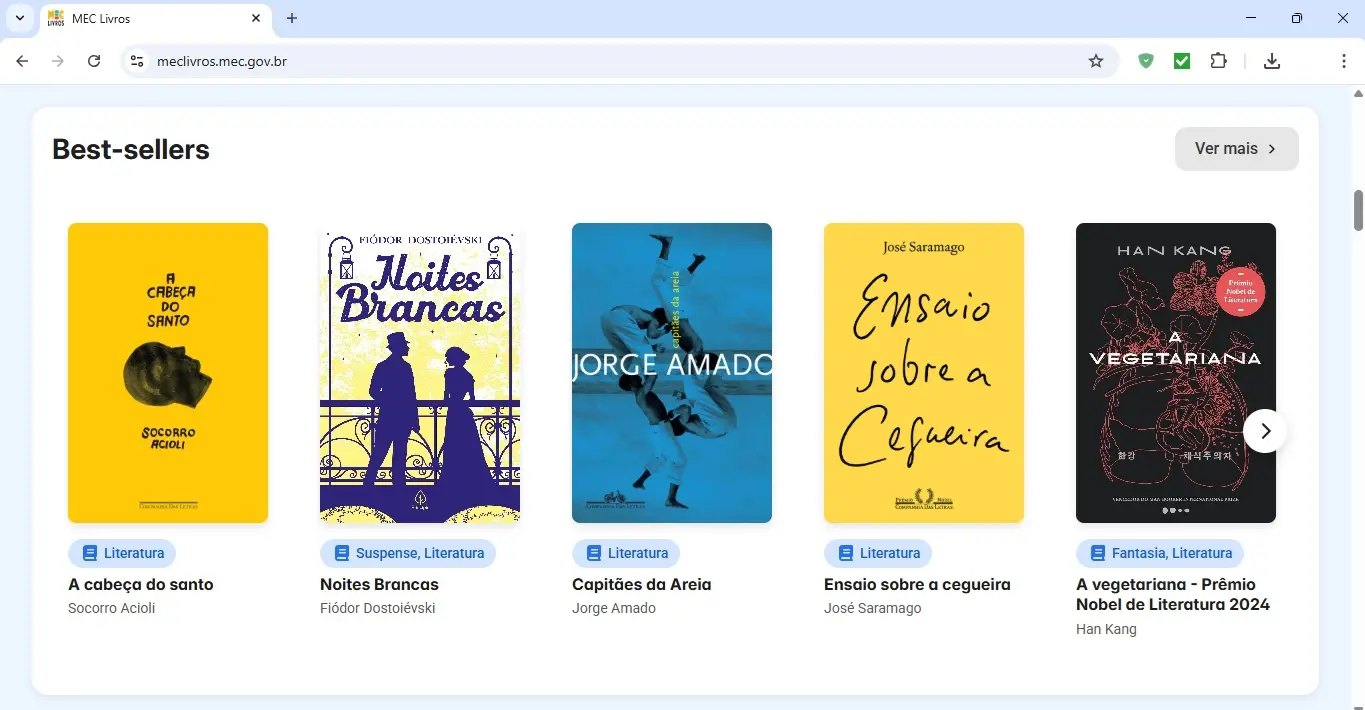The height and width of the screenshot is (710, 1365).
Task: Click the address bar to edit the URL
Action: click(600, 61)
